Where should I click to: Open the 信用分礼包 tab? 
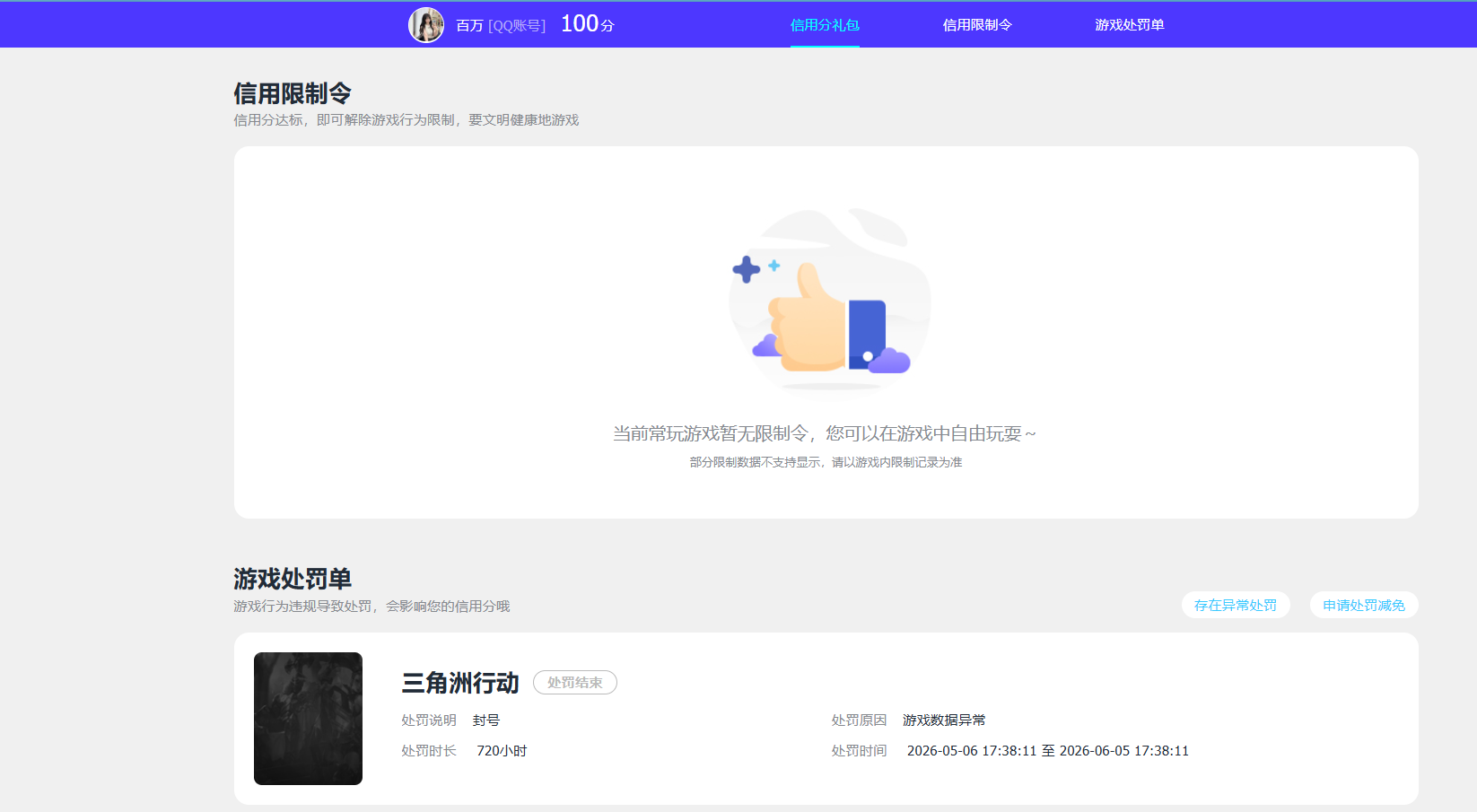(825, 25)
